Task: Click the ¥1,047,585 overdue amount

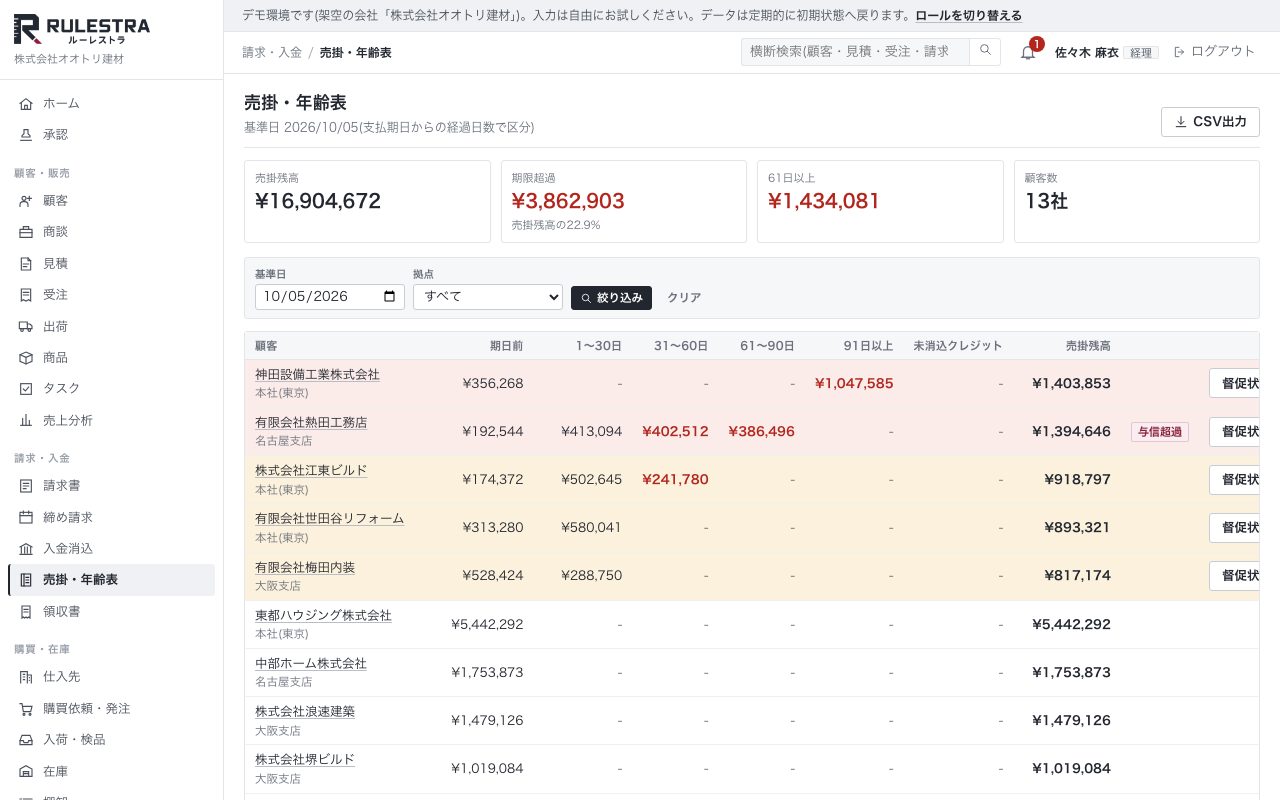Action: (x=854, y=383)
